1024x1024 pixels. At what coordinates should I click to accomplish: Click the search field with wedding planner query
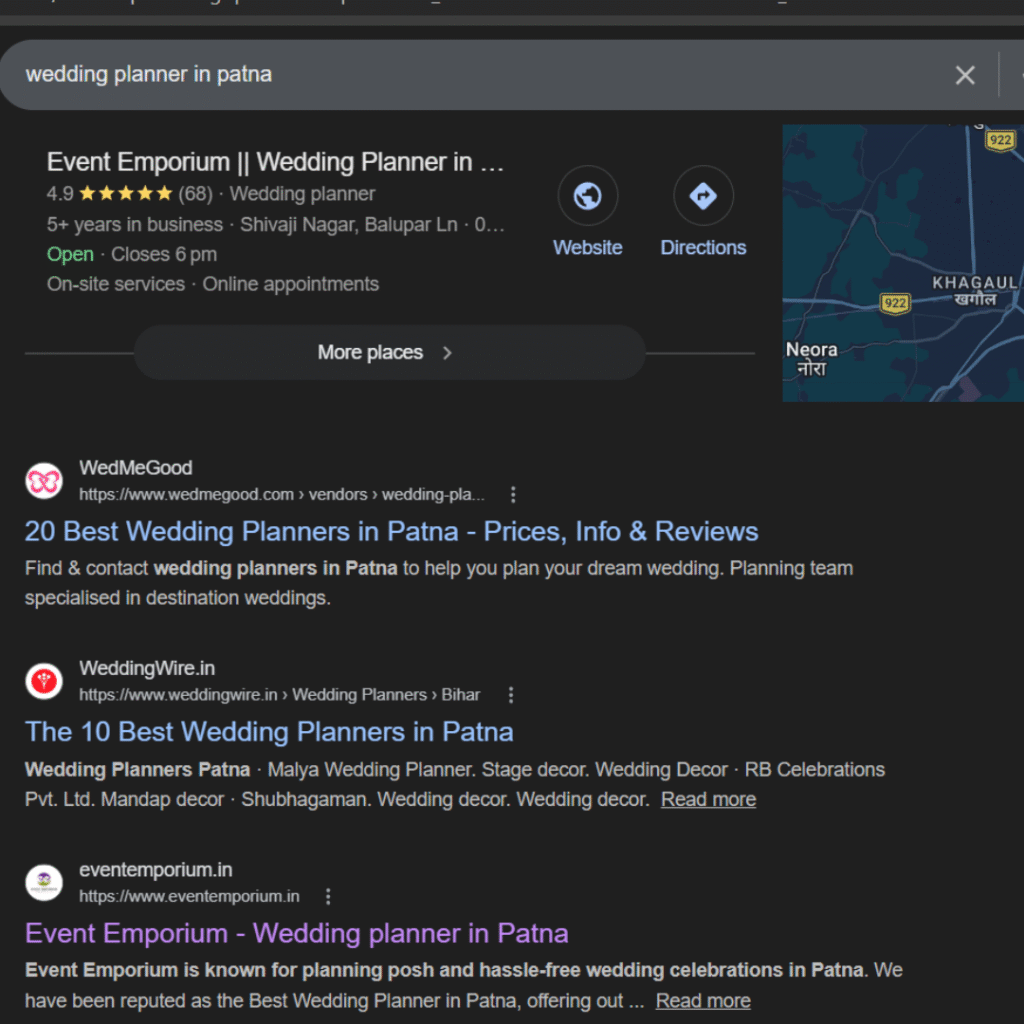coord(450,75)
